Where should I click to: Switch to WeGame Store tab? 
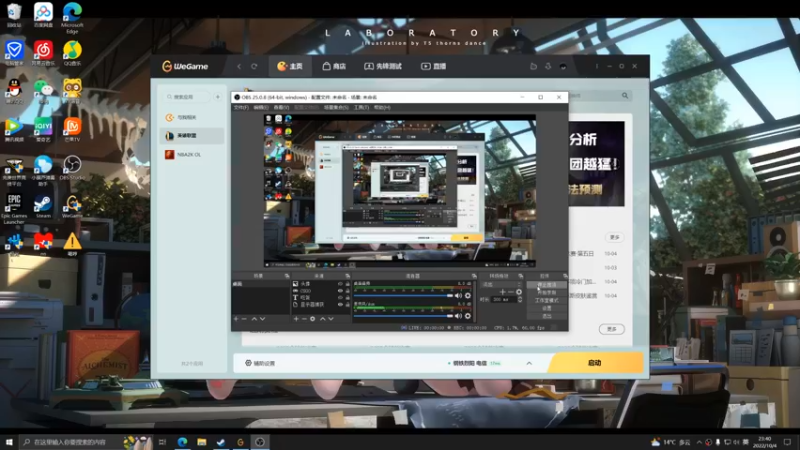tap(334, 66)
